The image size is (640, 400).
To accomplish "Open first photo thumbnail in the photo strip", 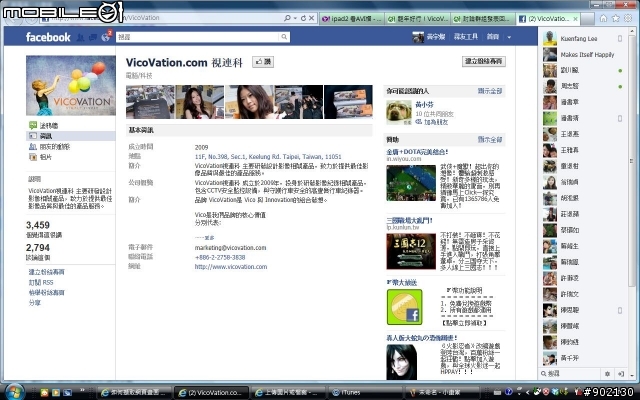I will pos(150,102).
